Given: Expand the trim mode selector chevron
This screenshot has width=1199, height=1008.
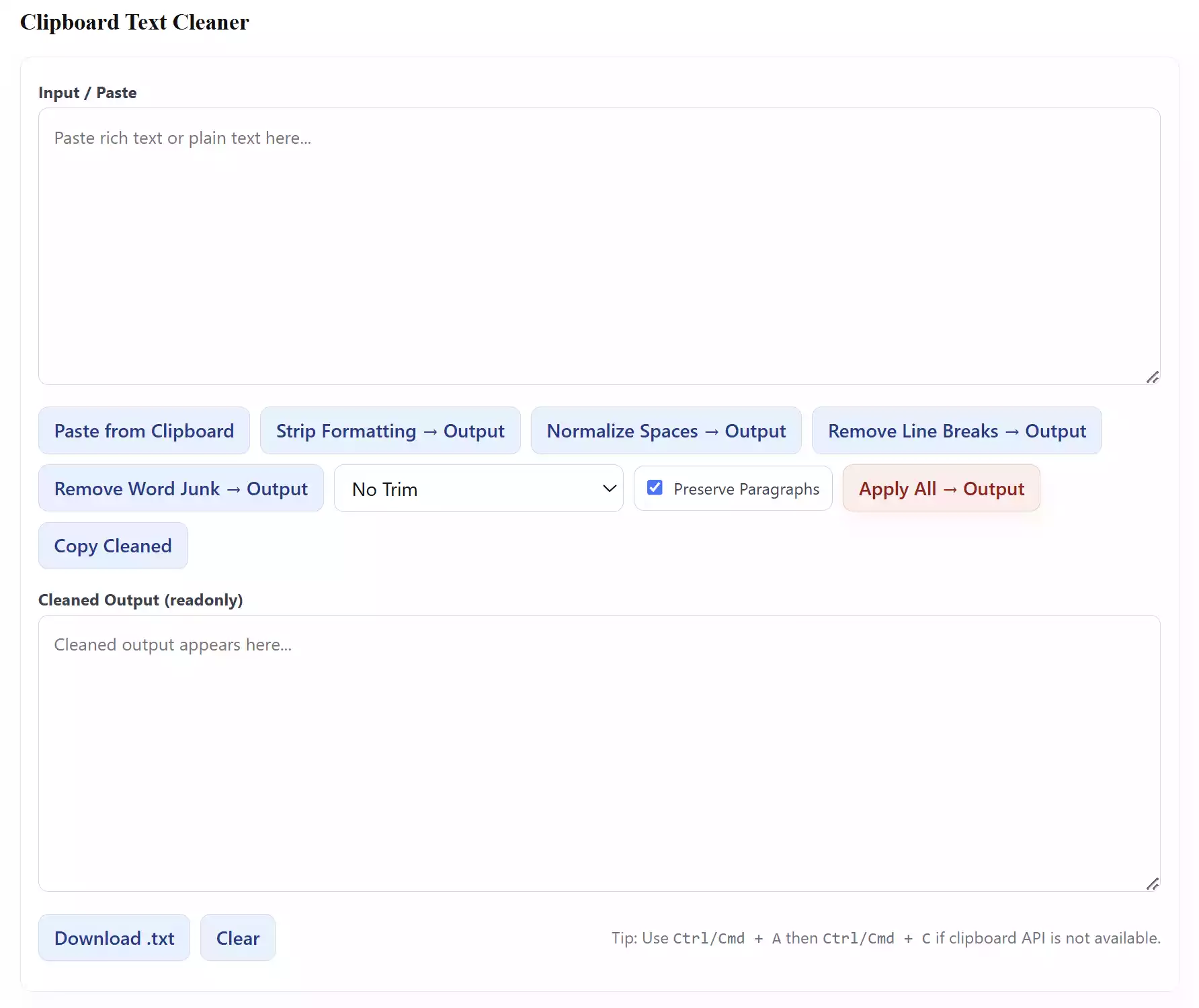Looking at the screenshot, I should click(x=608, y=489).
